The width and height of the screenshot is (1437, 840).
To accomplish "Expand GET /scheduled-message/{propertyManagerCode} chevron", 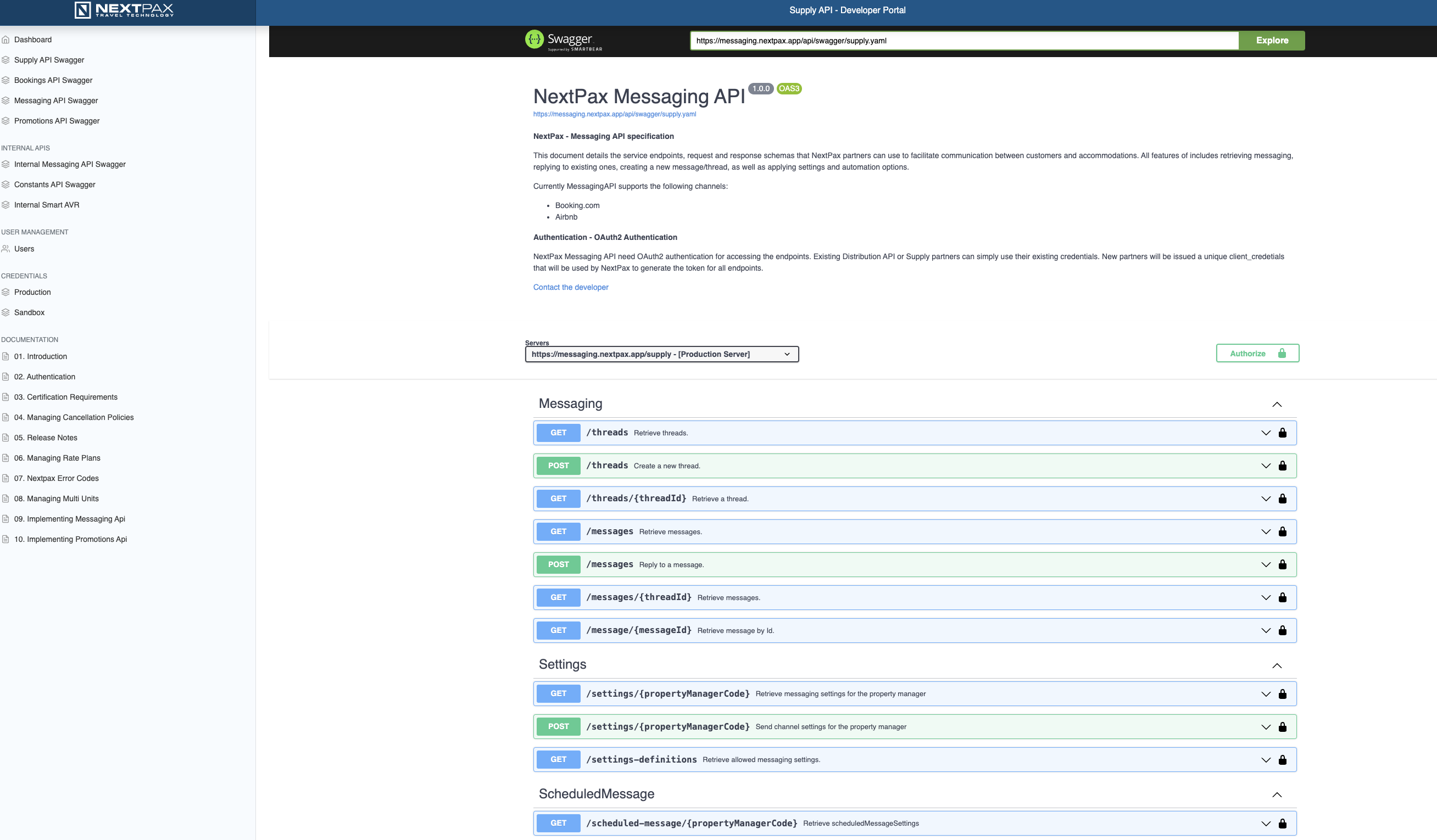I will (1266, 824).
